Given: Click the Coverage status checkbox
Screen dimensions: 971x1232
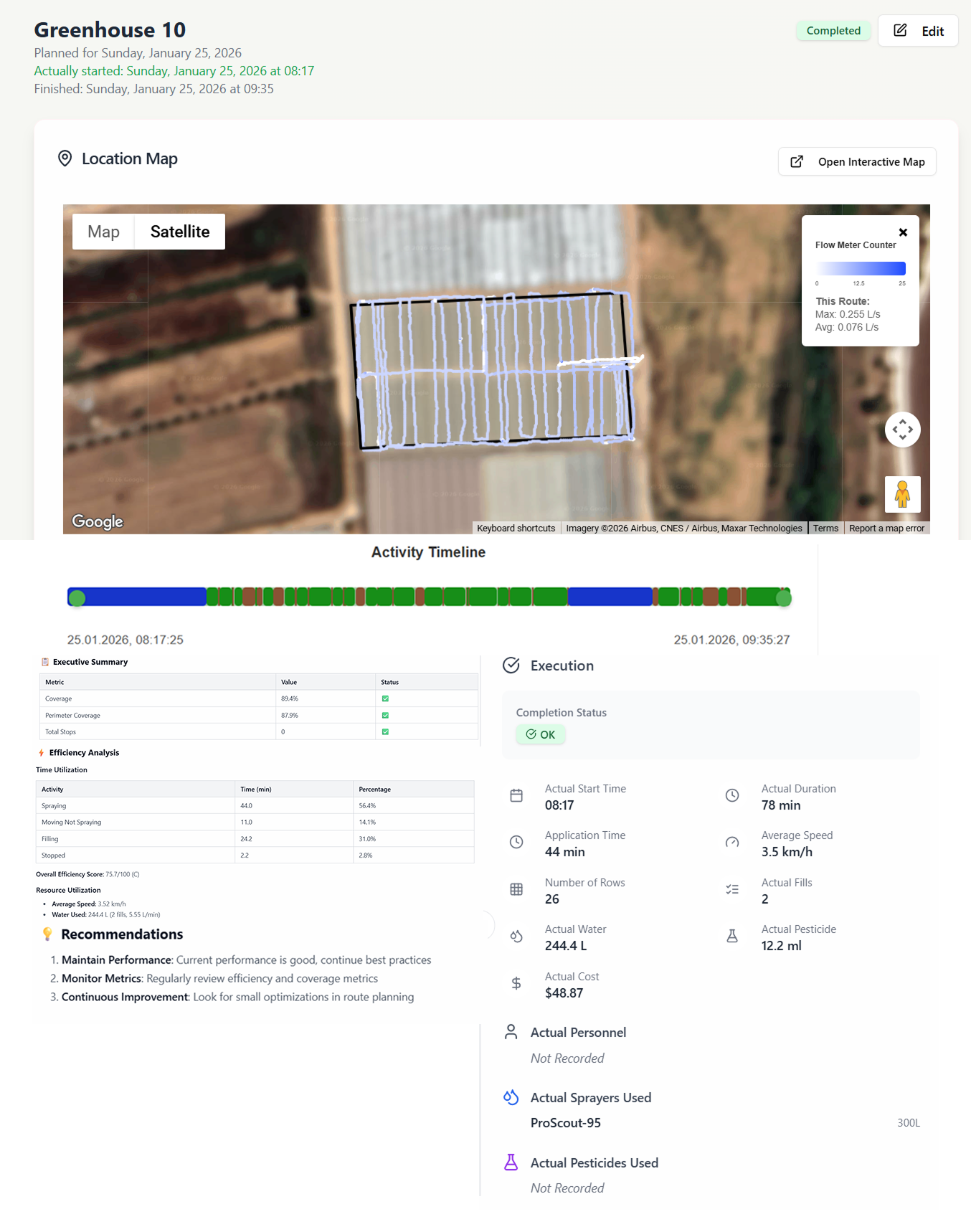Looking at the screenshot, I should pyautogui.click(x=385, y=698).
